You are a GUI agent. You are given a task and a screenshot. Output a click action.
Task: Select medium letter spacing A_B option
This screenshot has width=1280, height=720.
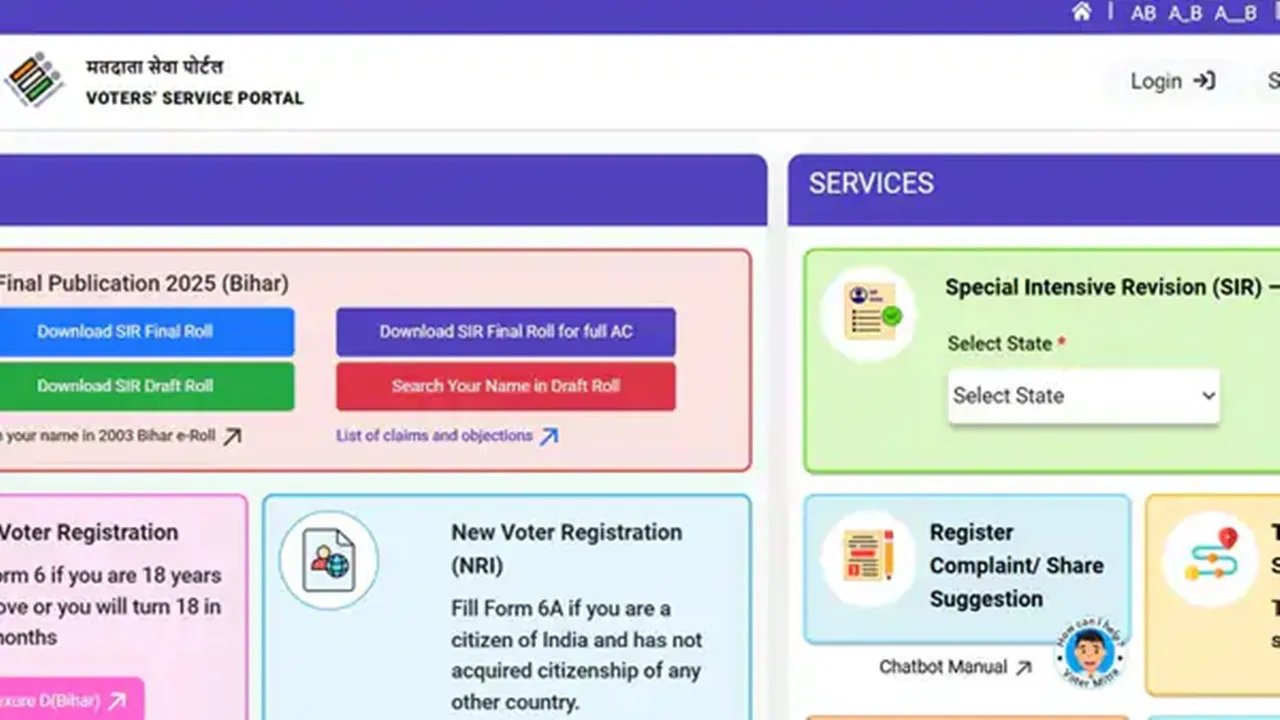pos(1185,13)
